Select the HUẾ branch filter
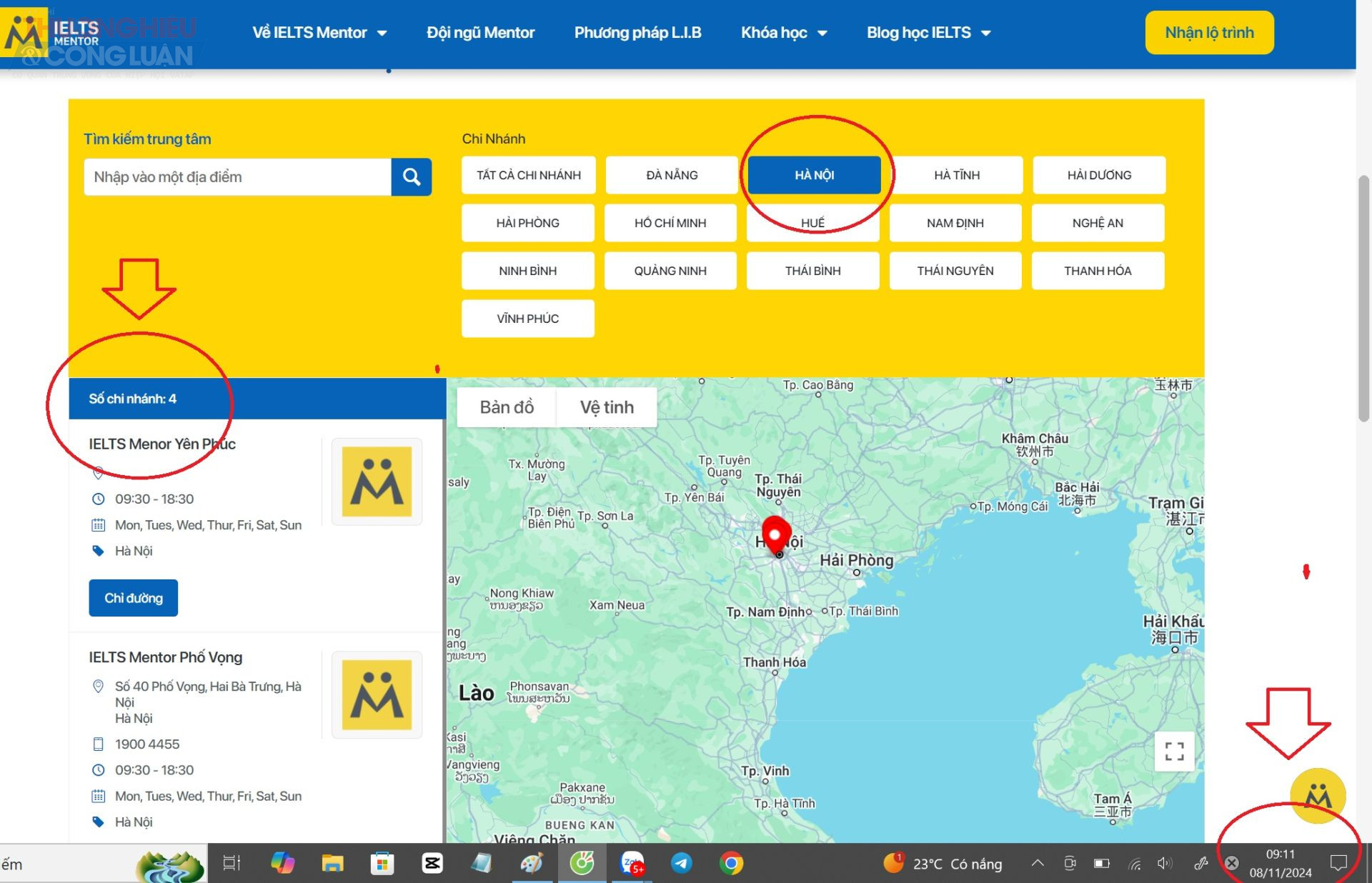 pyautogui.click(x=812, y=223)
